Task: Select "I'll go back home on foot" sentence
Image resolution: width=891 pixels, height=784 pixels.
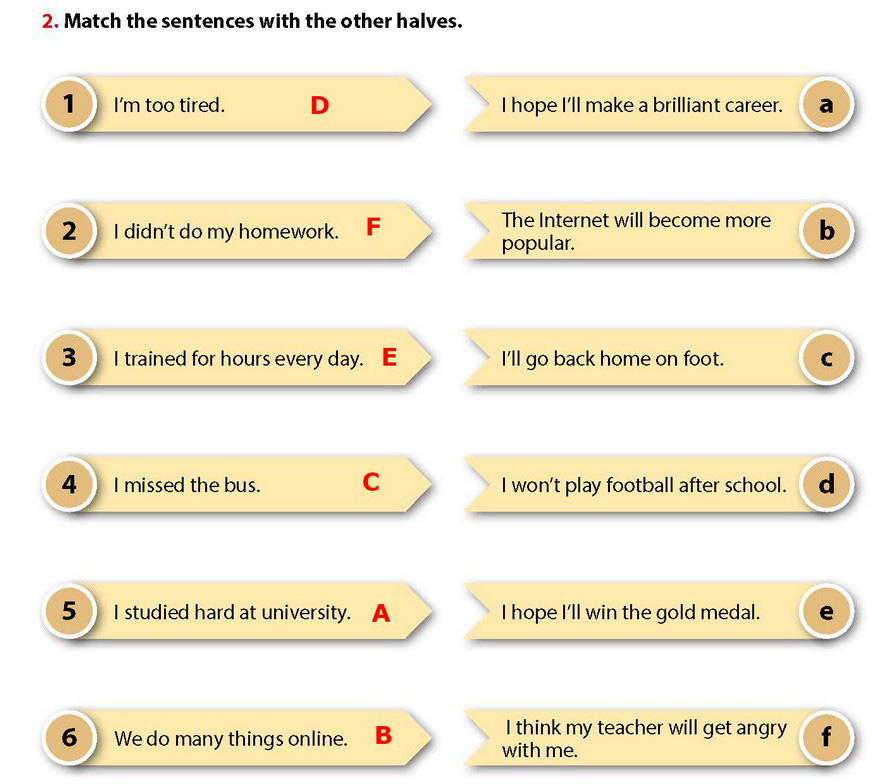Action: (x=612, y=358)
